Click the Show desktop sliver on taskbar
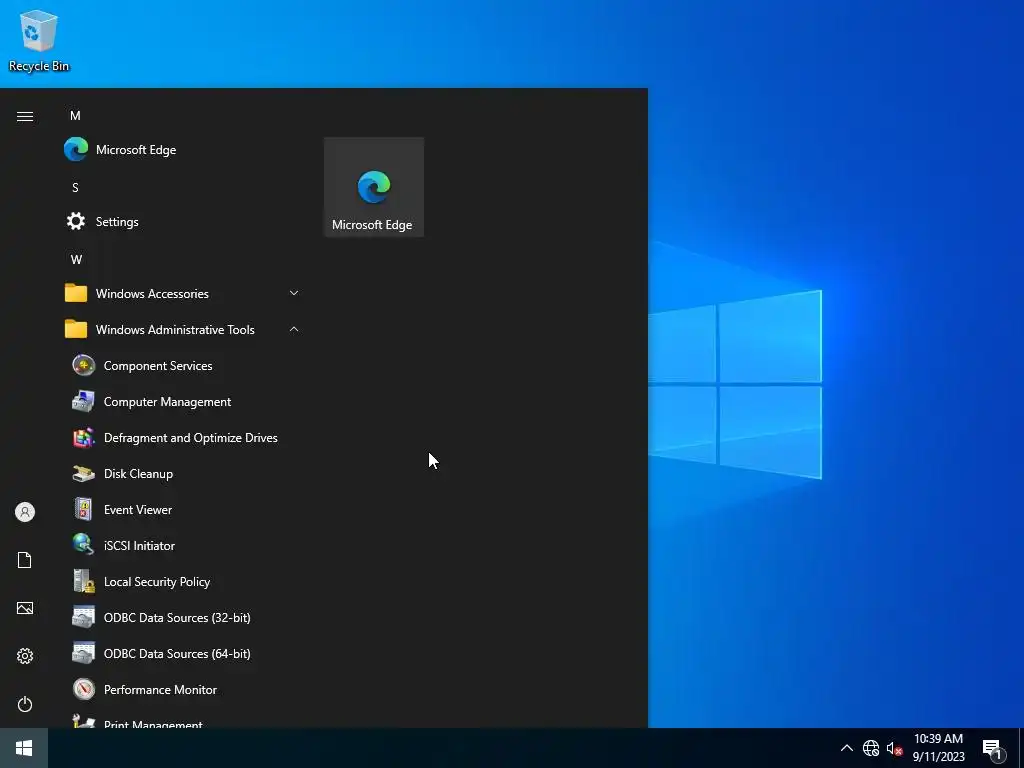The width and height of the screenshot is (1024, 768). click(x=1021, y=748)
